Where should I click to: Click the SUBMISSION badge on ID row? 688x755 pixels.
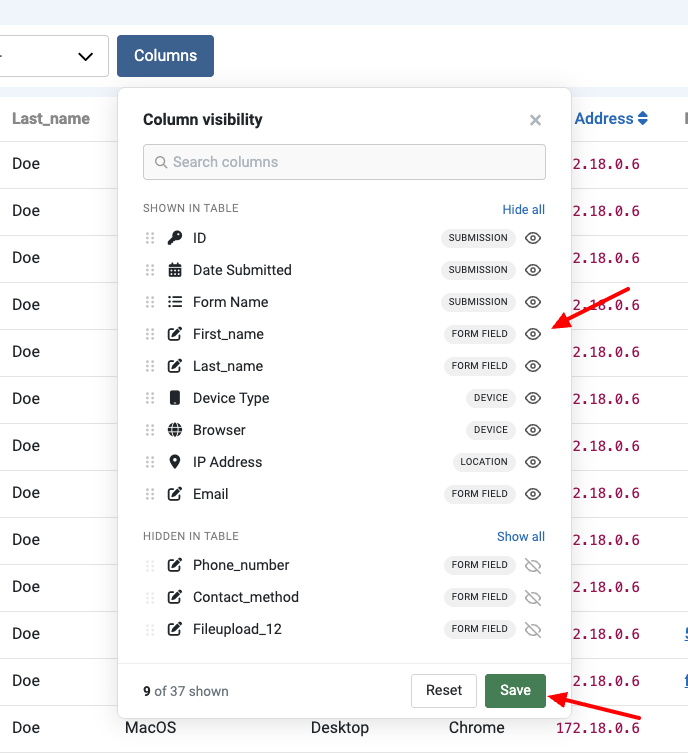coord(478,238)
